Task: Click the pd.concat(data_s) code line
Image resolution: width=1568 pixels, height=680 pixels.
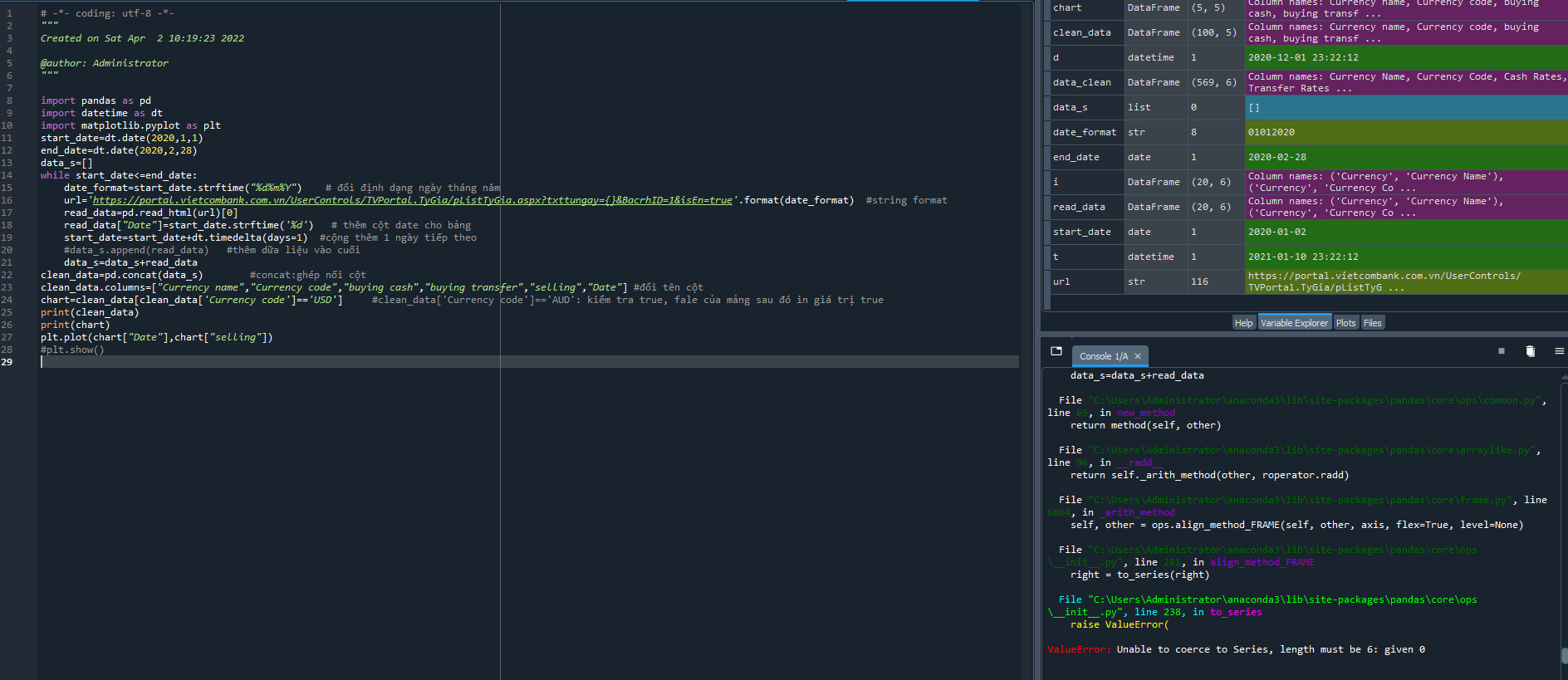Action: click(121, 275)
